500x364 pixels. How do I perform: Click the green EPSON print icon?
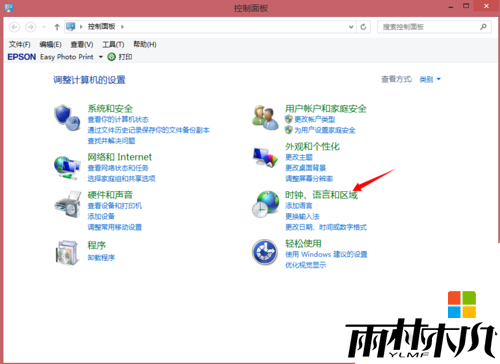pyautogui.click(x=112, y=57)
